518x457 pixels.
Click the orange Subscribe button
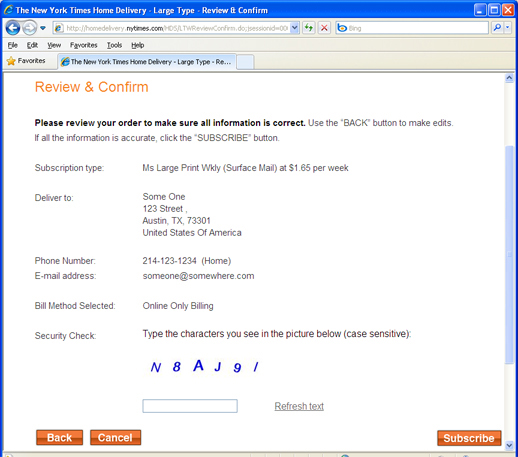tap(469, 438)
